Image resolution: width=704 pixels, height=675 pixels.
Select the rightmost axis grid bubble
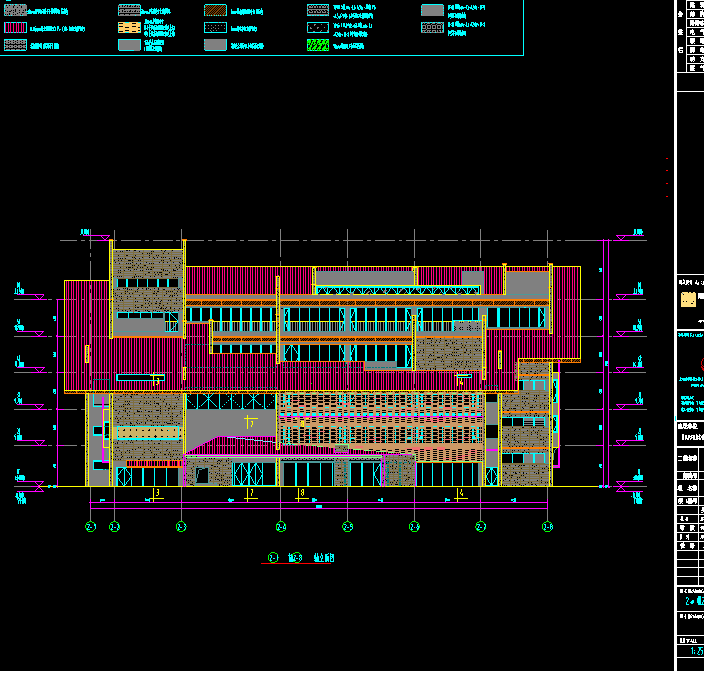point(547,527)
